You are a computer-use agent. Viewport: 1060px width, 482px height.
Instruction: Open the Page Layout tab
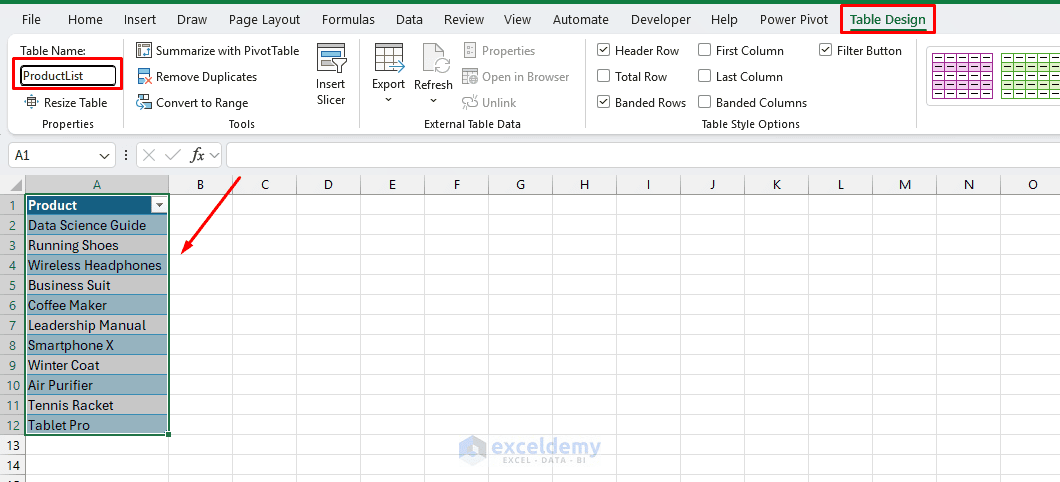(264, 20)
